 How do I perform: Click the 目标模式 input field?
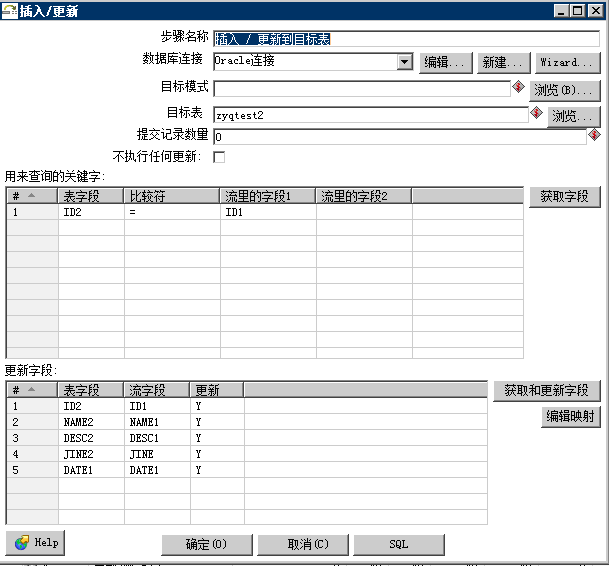pyautogui.click(x=362, y=89)
